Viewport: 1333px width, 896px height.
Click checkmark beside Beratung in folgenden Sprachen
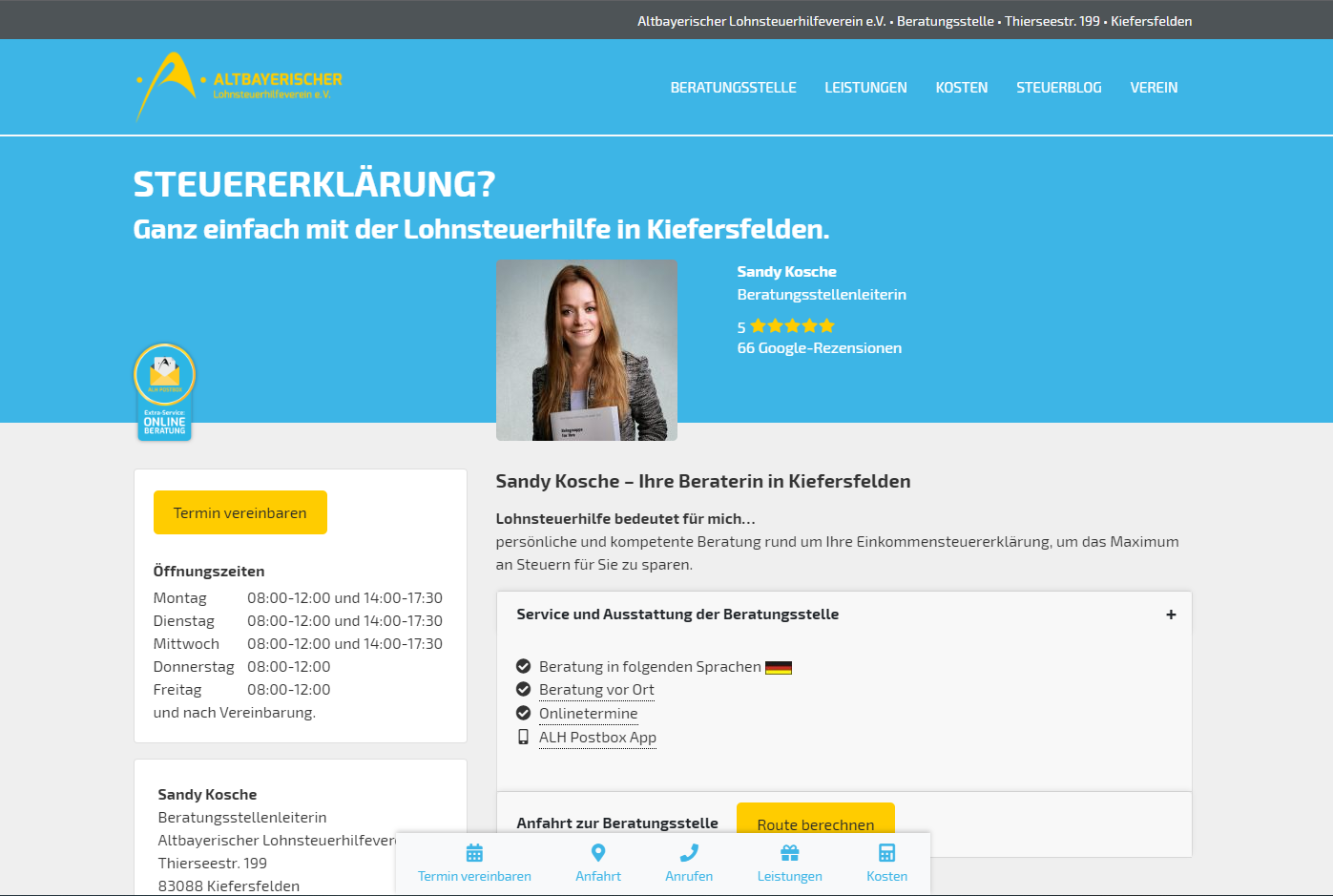tap(523, 666)
